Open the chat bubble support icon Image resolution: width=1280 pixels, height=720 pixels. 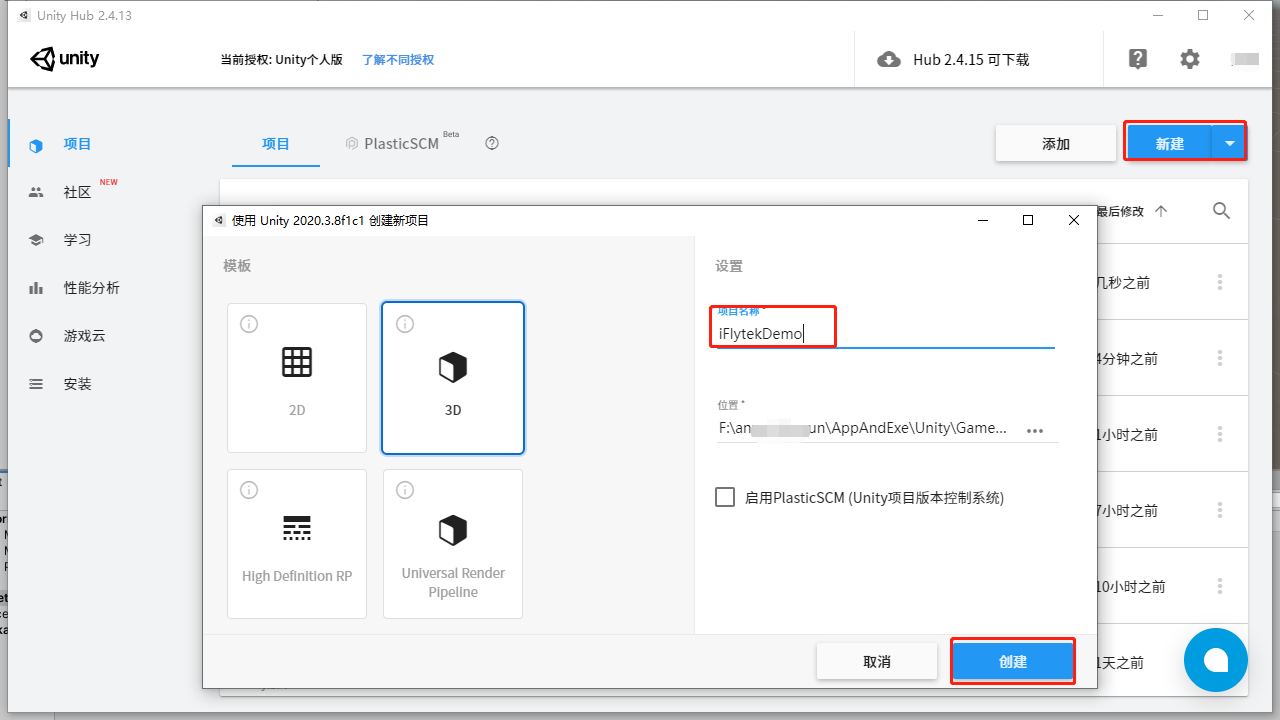click(1216, 661)
